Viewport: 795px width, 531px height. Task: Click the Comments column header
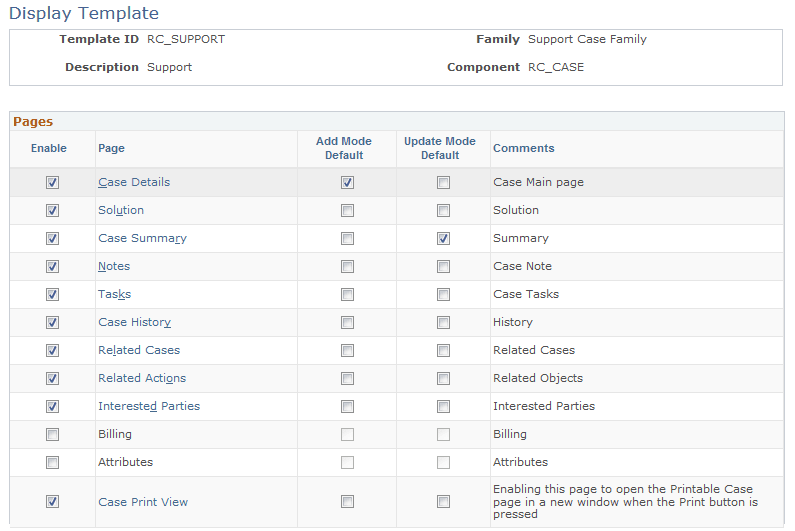523,148
